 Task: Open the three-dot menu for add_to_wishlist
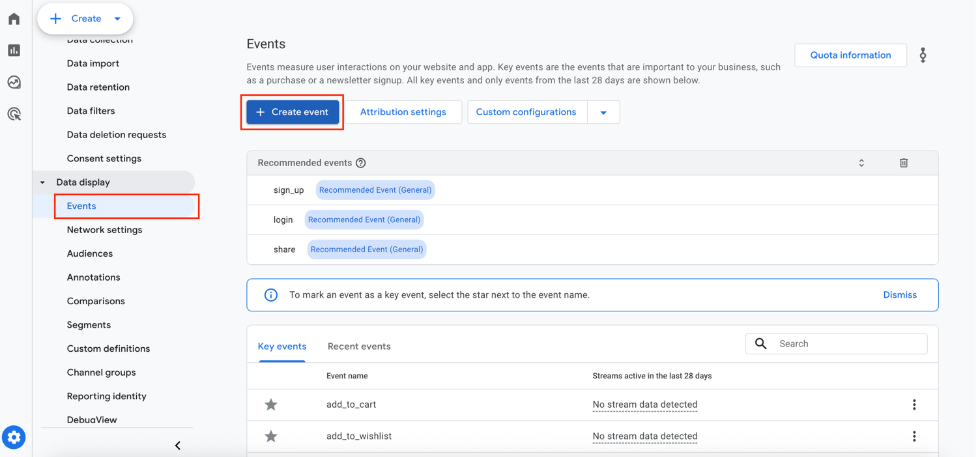pyautogui.click(x=914, y=436)
